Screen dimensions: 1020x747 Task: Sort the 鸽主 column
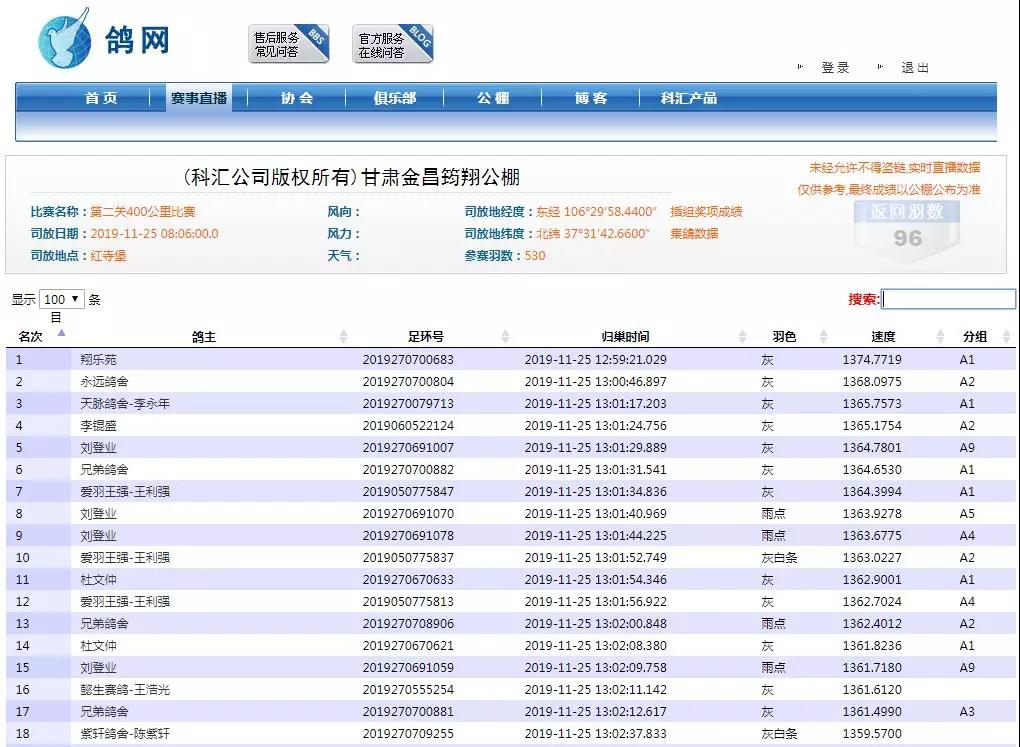point(343,336)
